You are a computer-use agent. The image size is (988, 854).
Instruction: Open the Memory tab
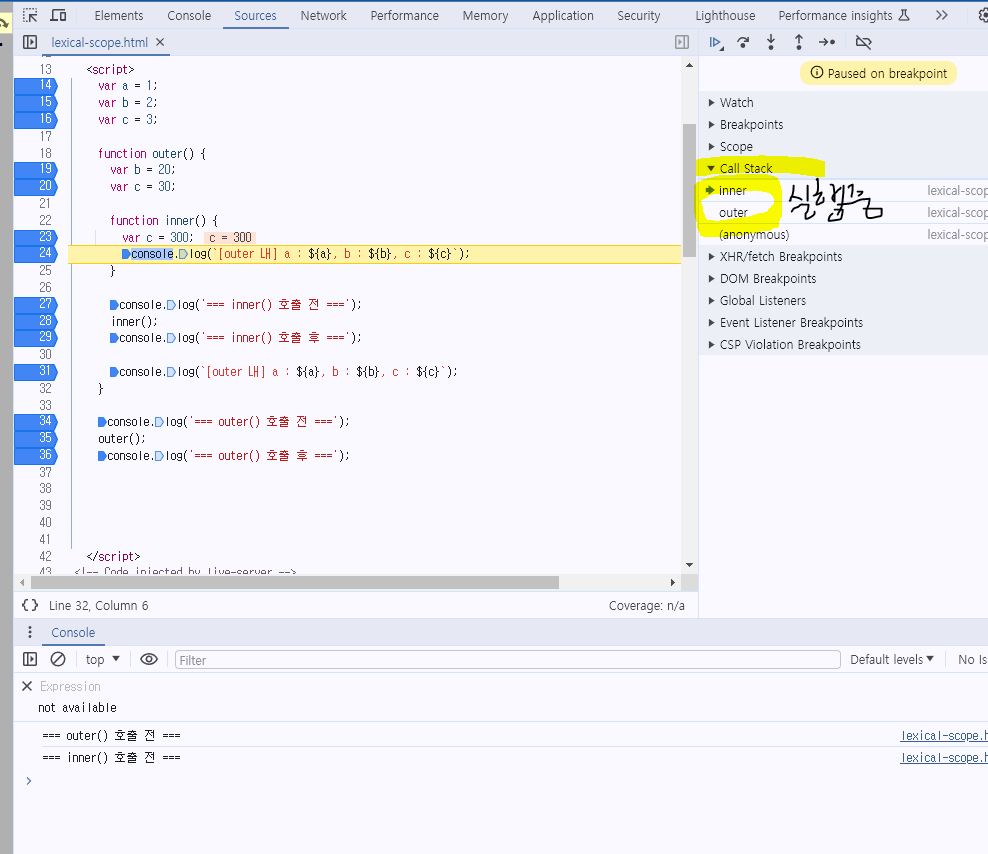coord(485,15)
